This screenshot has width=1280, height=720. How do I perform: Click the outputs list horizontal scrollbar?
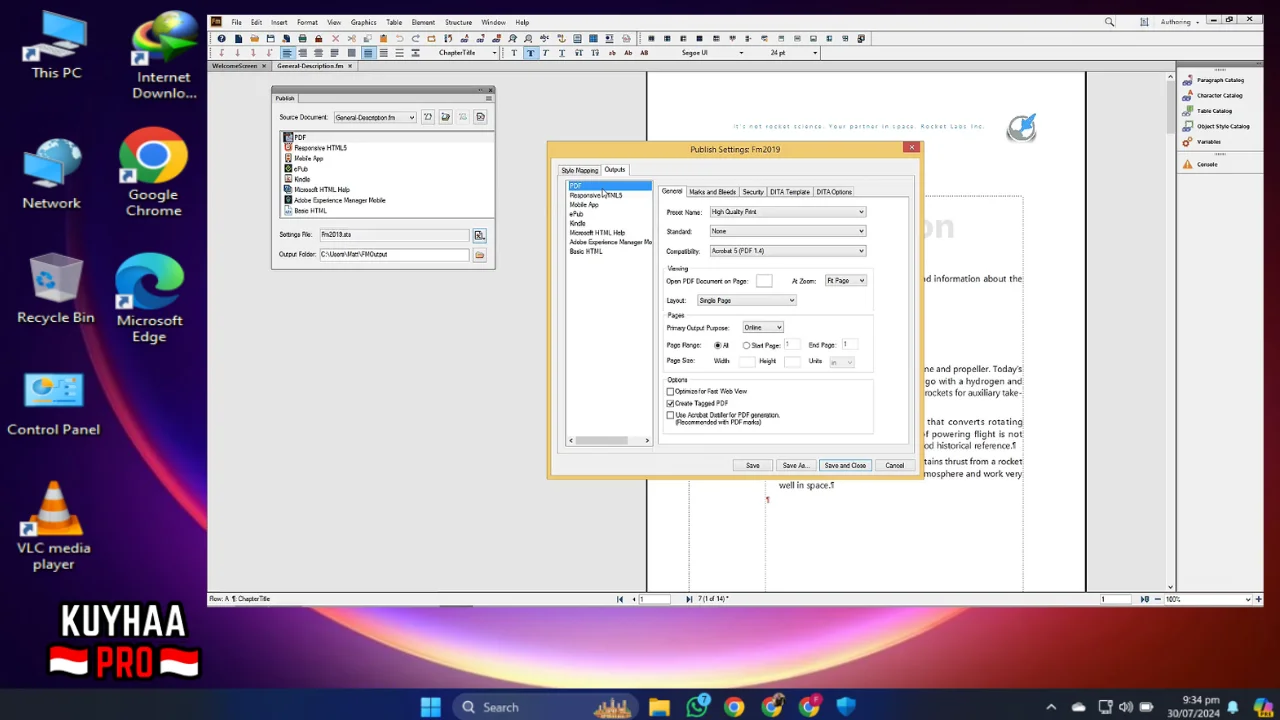pos(609,440)
